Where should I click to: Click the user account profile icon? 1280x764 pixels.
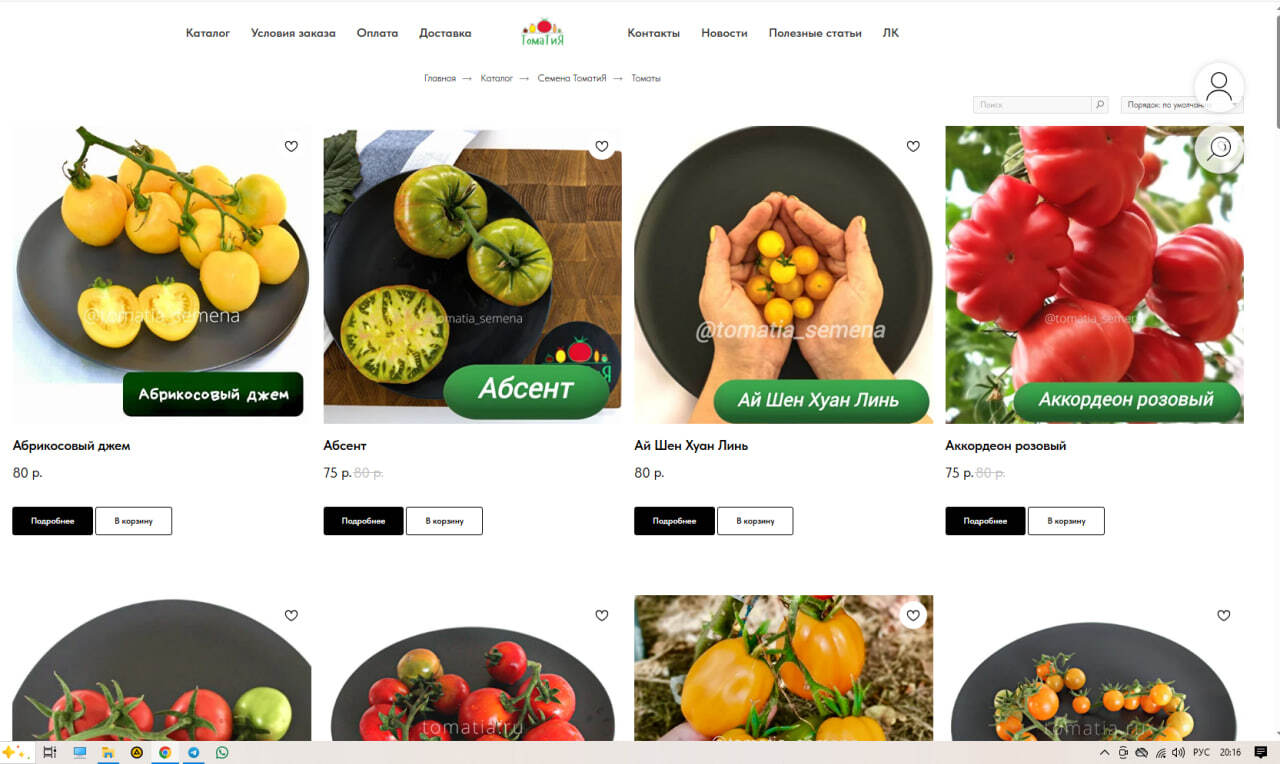tap(1219, 87)
